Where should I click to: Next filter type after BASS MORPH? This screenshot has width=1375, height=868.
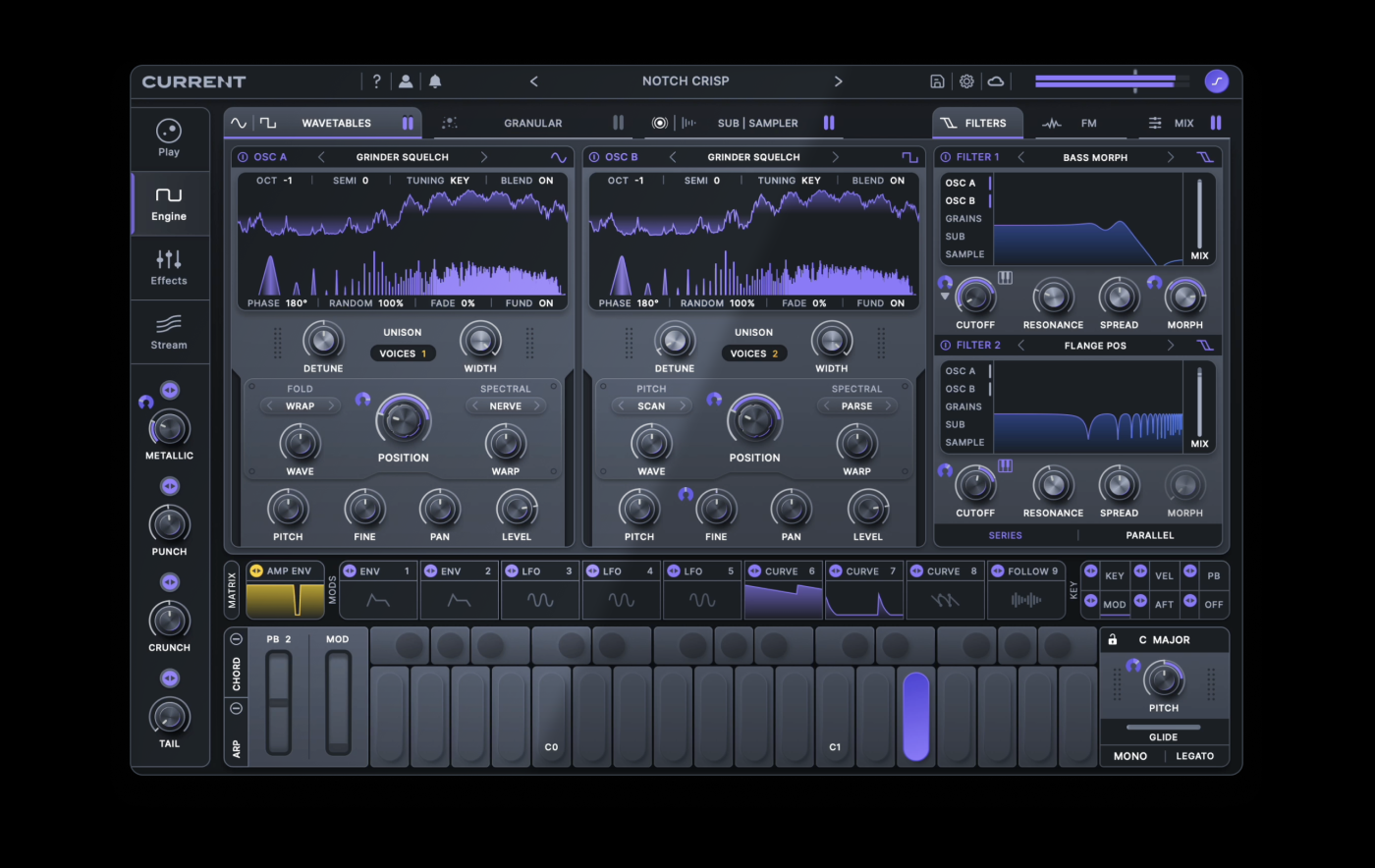pyautogui.click(x=1170, y=157)
